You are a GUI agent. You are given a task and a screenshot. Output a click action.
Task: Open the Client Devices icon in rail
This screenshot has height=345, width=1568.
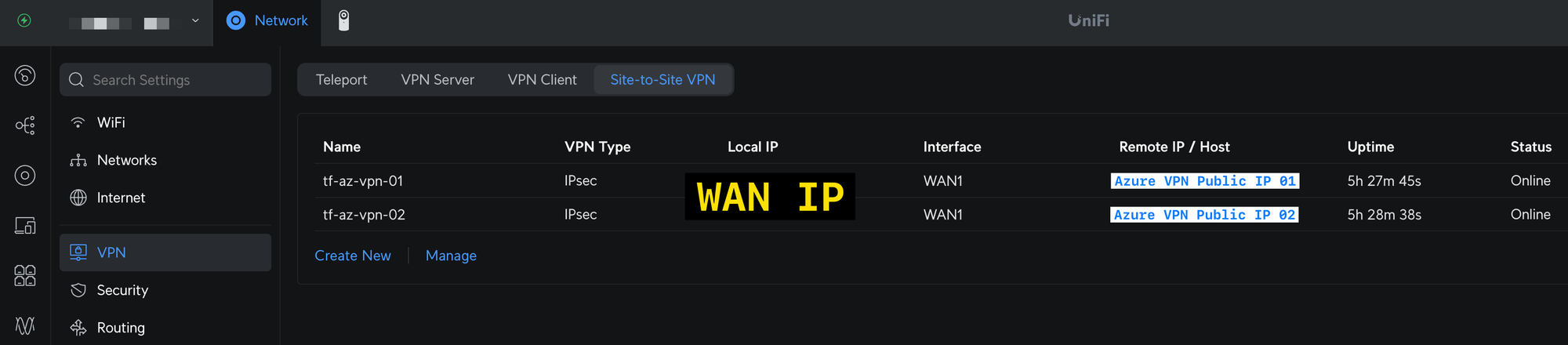(x=25, y=226)
